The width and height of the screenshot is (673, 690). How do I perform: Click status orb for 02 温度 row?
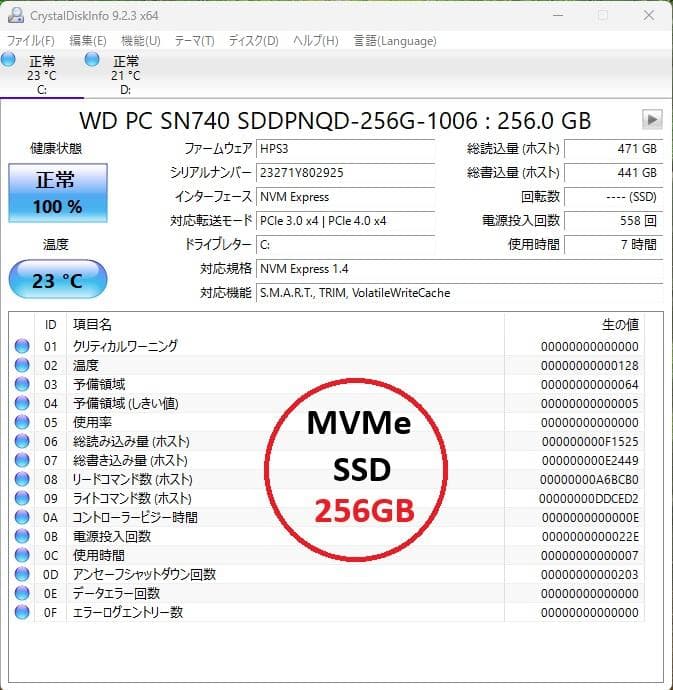pyautogui.click(x=22, y=365)
